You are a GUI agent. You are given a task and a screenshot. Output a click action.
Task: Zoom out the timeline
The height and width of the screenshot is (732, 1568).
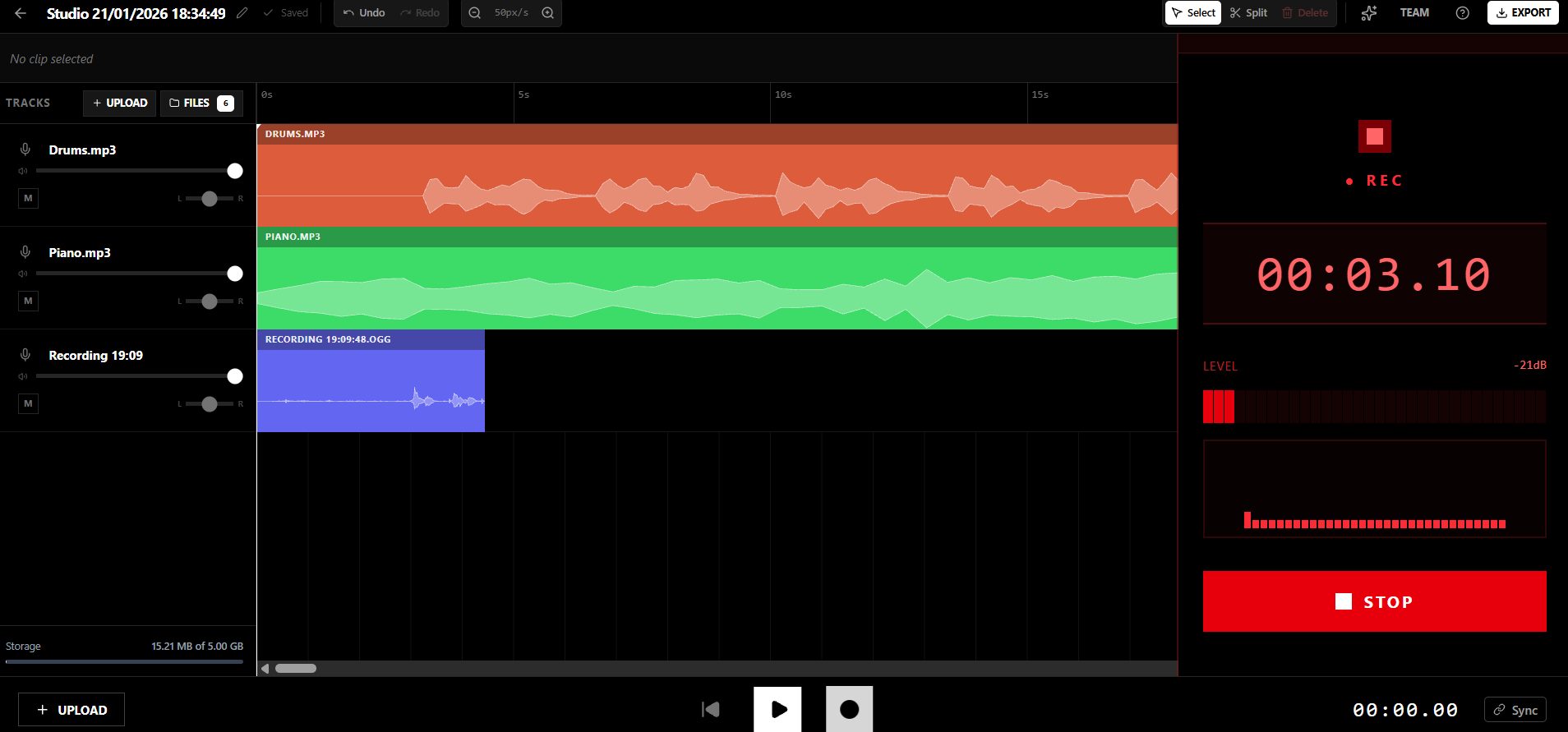tap(475, 13)
